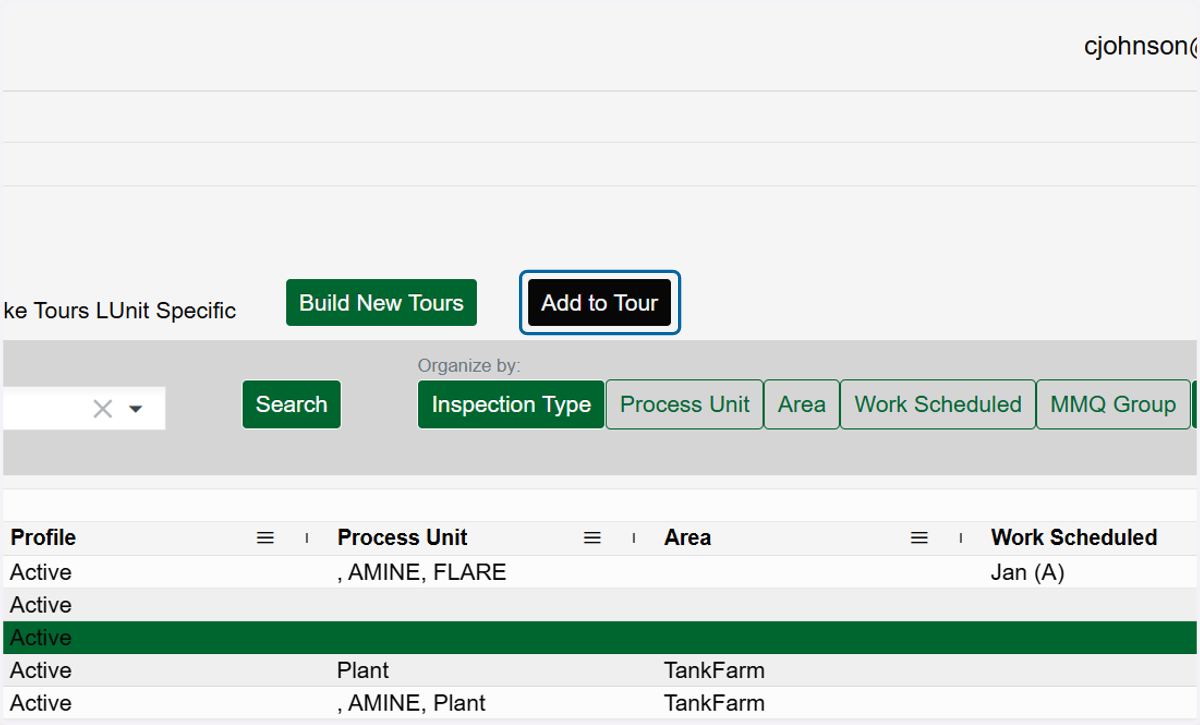
Task: Open the Process Unit column menu icon
Action: click(x=592, y=538)
